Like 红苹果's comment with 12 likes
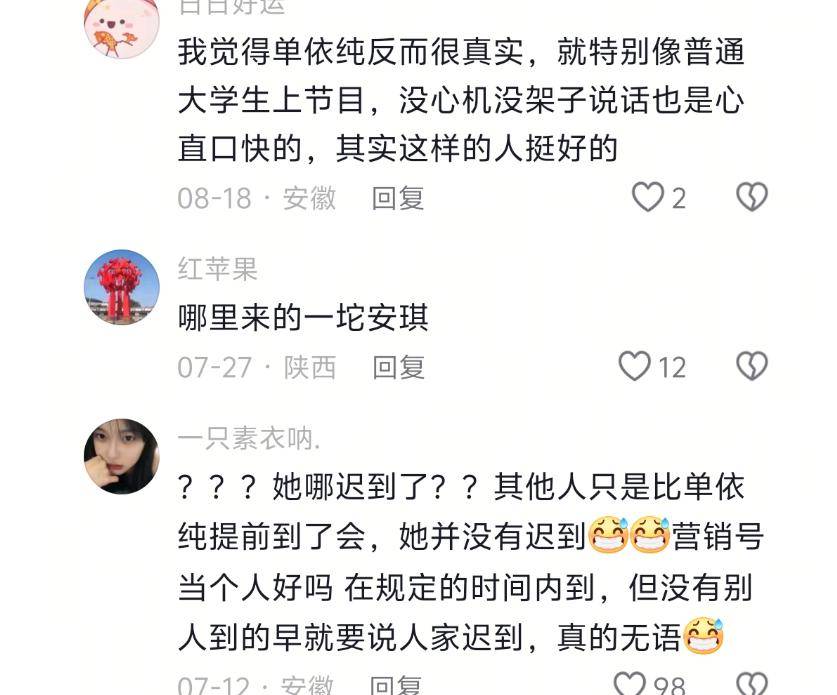837x695 pixels. click(634, 366)
